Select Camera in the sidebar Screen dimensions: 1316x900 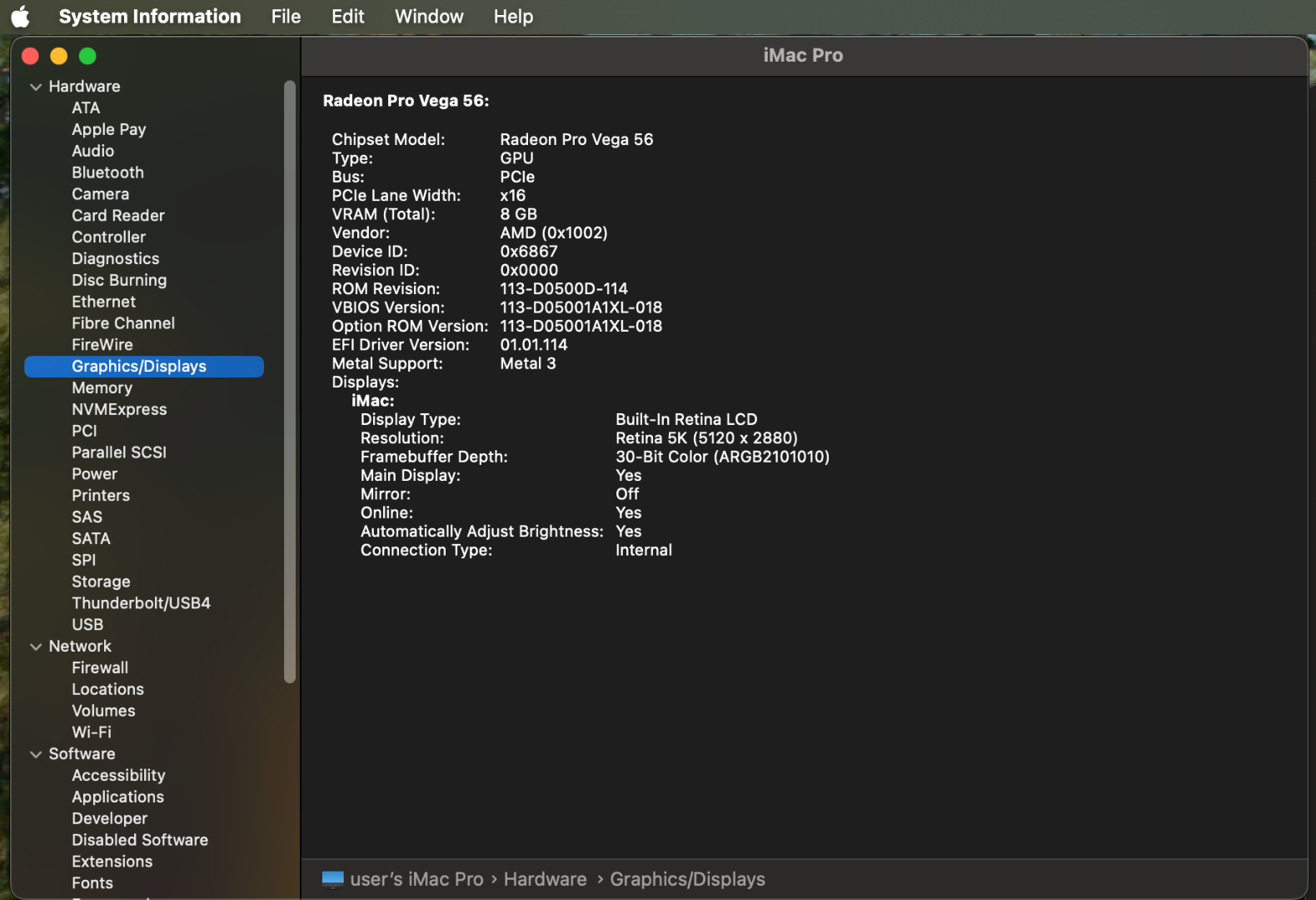pyautogui.click(x=100, y=194)
